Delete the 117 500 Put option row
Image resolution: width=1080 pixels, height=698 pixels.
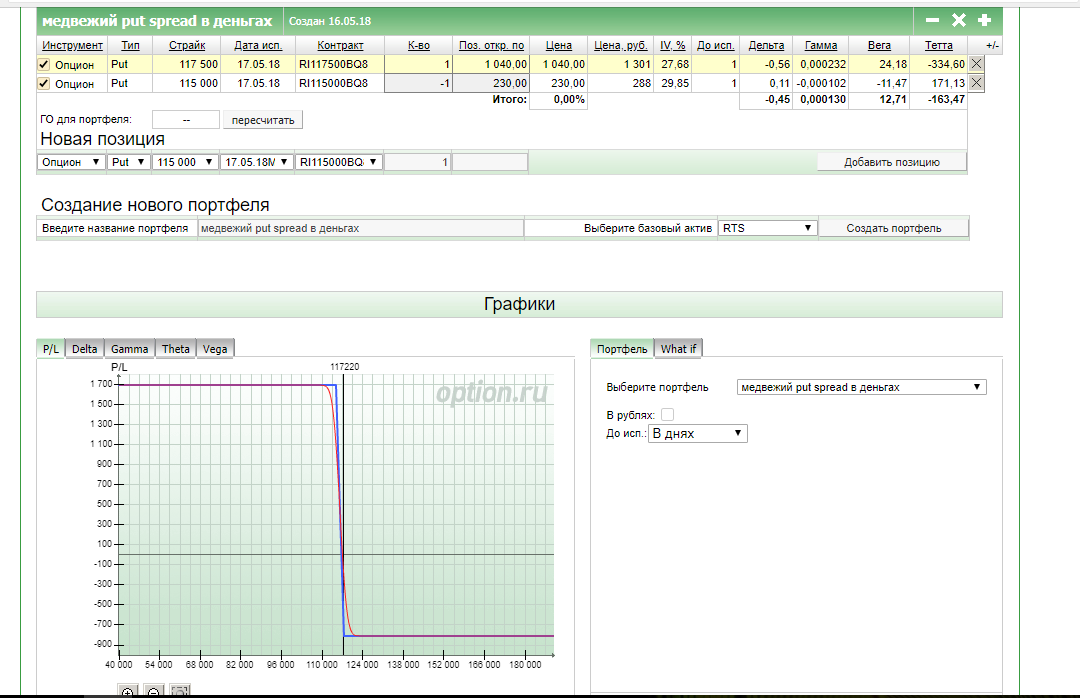[x=977, y=64]
